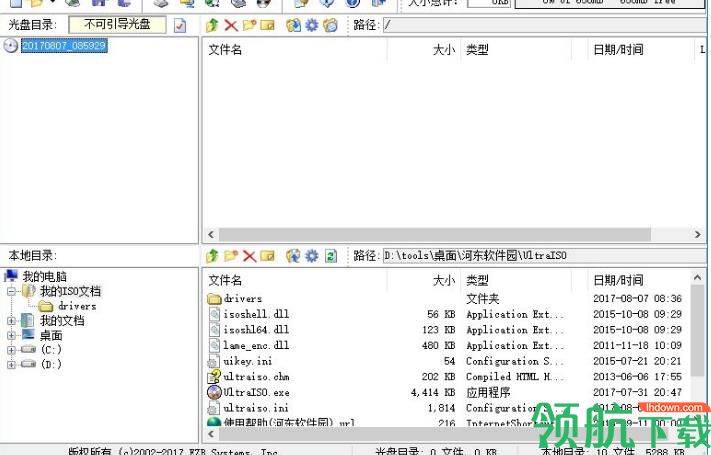Expand the (C:) drive node
The image size is (711, 455).
[x=12, y=350]
